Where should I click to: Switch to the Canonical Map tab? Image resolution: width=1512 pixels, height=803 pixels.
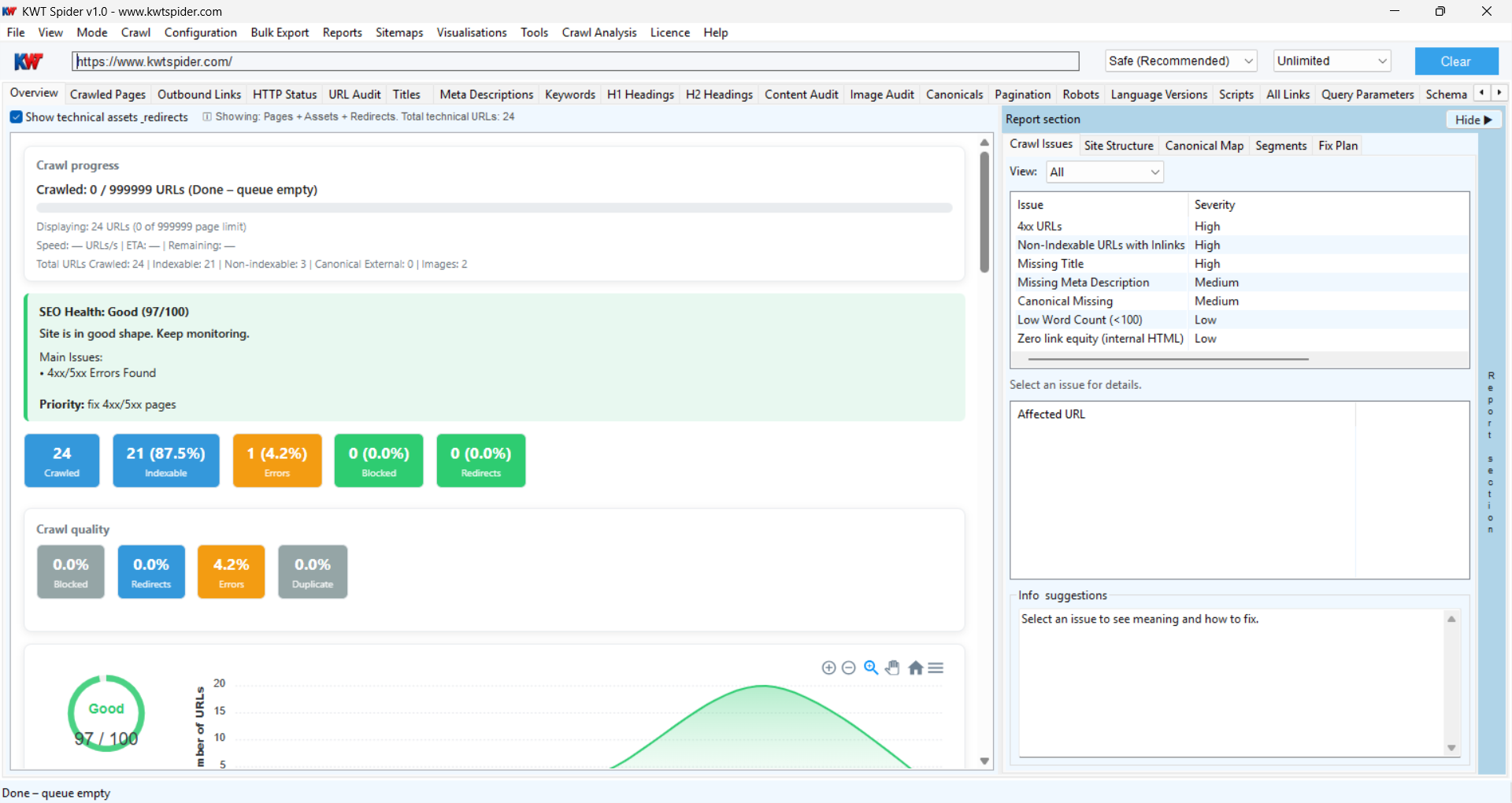pyautogui.click(x=1204, y=145)
